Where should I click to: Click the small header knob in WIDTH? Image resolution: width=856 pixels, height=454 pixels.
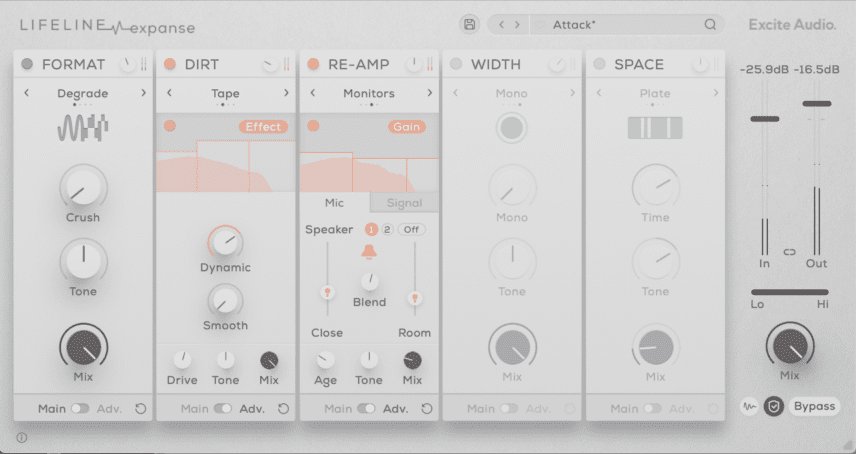(x=556, y=64)
